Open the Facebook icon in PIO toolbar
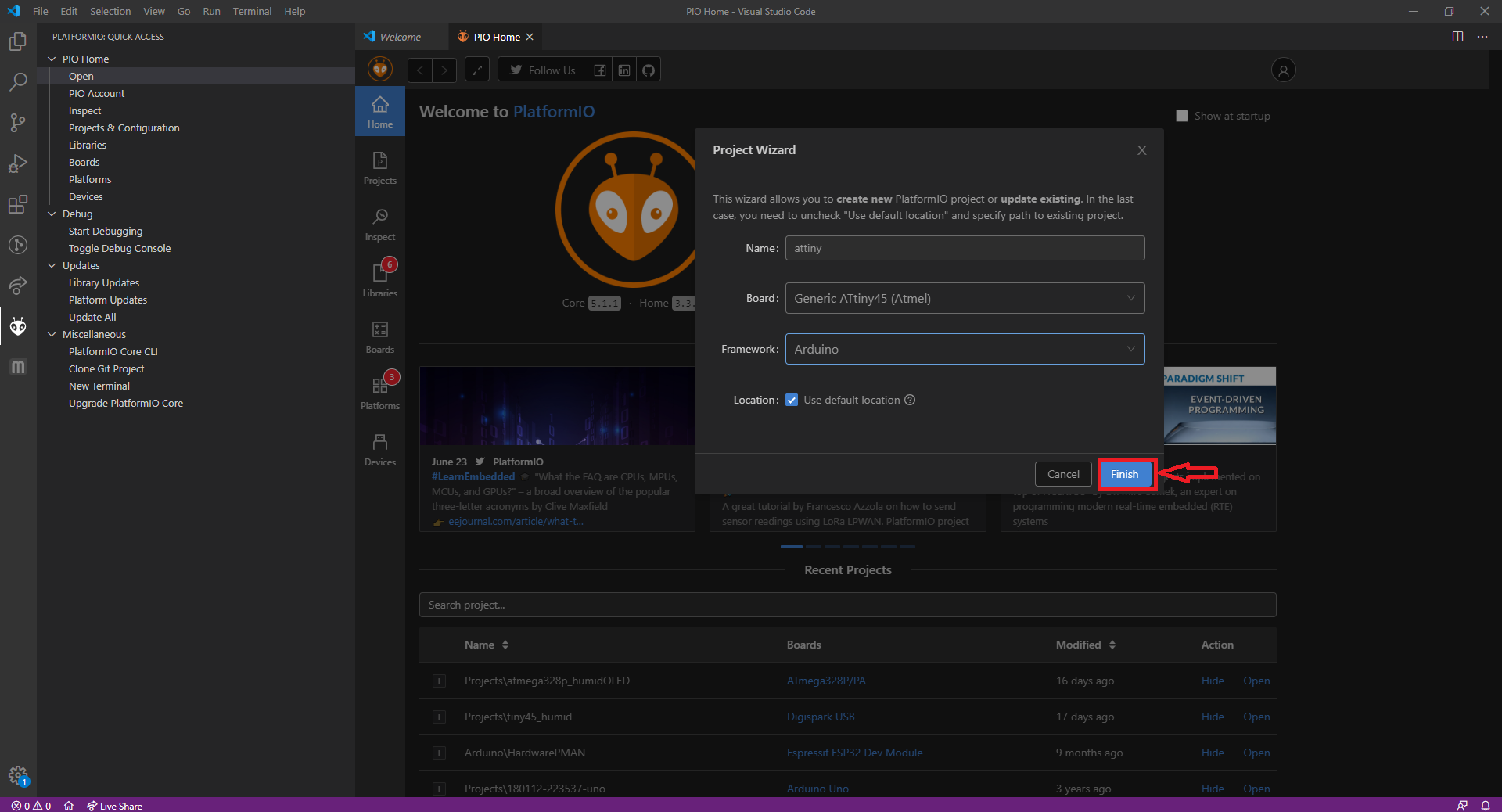 tap(600, 70)
